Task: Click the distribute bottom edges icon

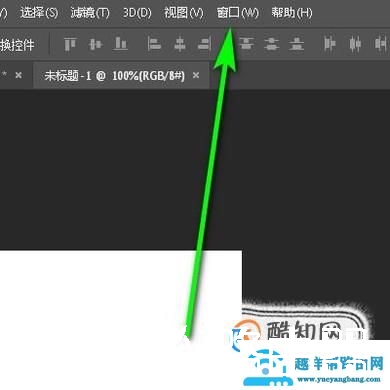Action: click(296, 44)
